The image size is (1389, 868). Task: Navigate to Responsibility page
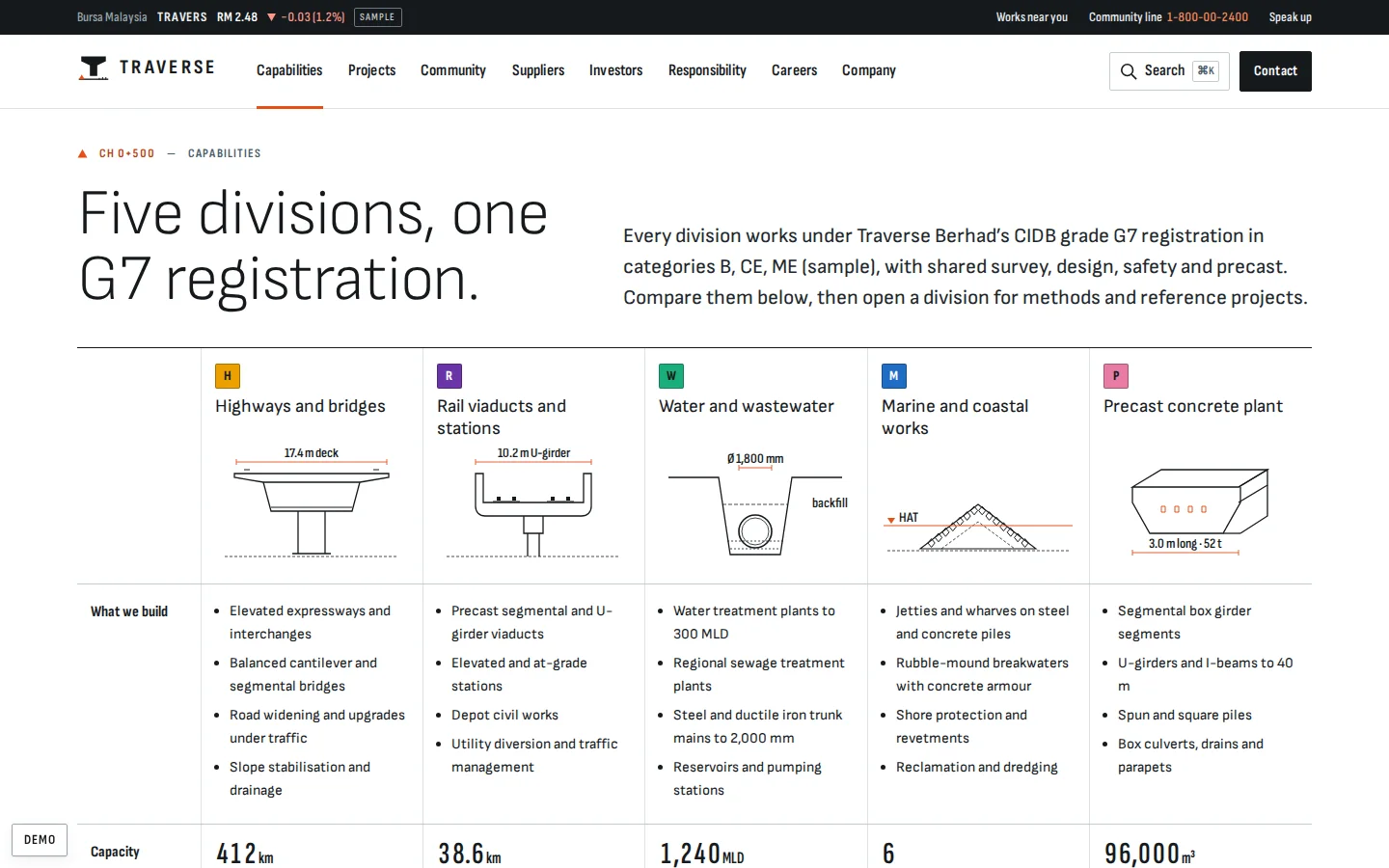pyautogui.click(x=707, y=70)
